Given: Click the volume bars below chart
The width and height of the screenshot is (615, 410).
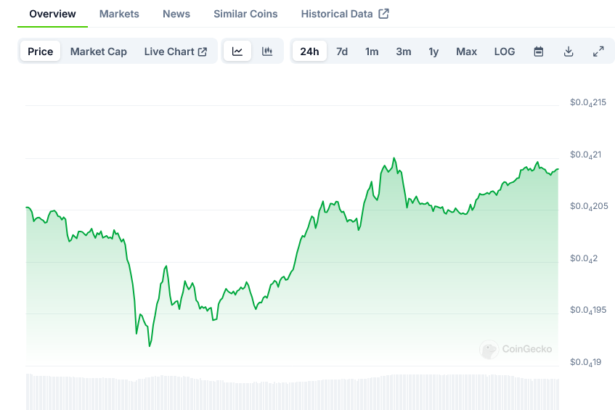Looking at the screenshot, I should (290, 390).
